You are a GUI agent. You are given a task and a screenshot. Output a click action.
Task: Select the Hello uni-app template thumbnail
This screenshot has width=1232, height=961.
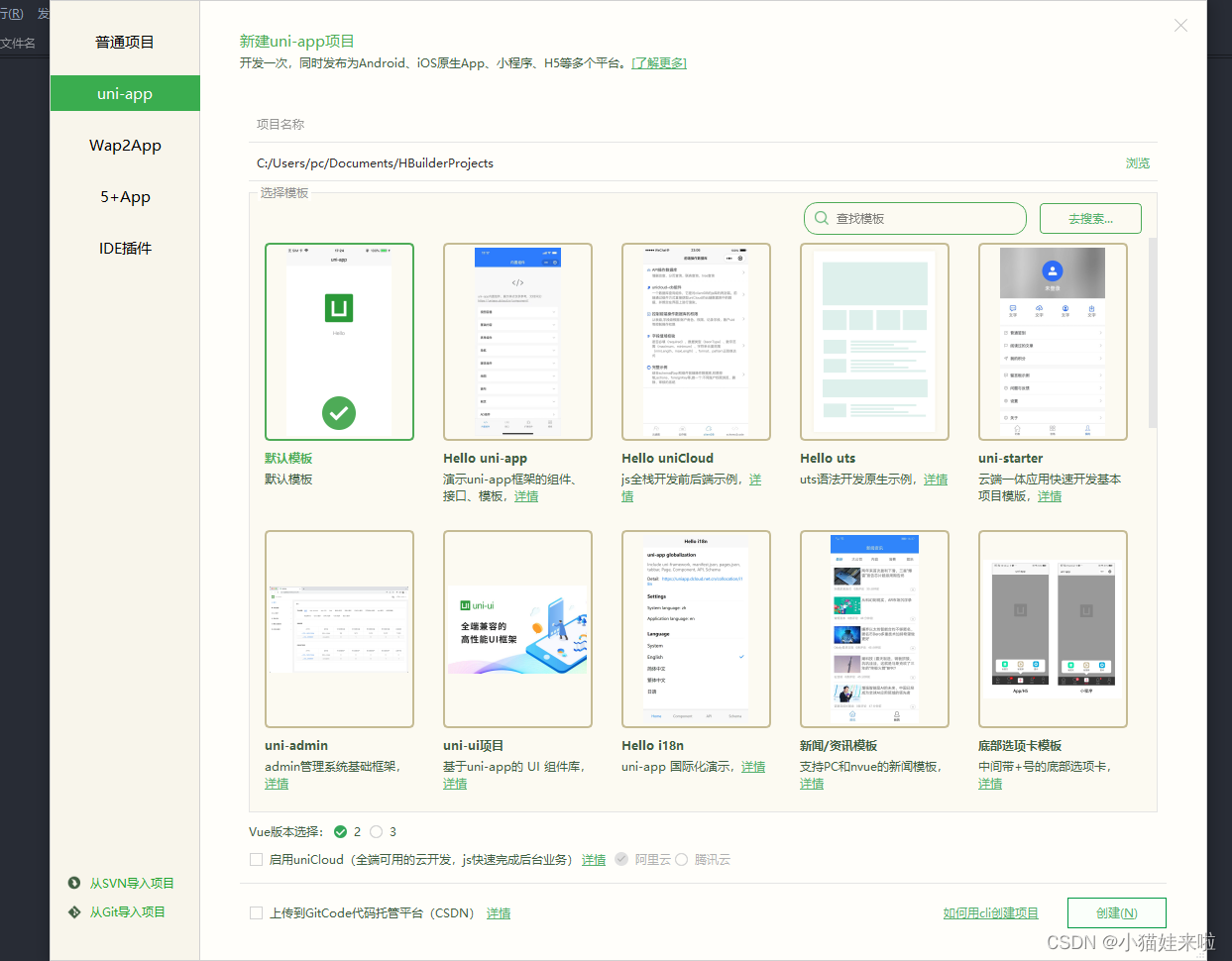pos(517,342)
